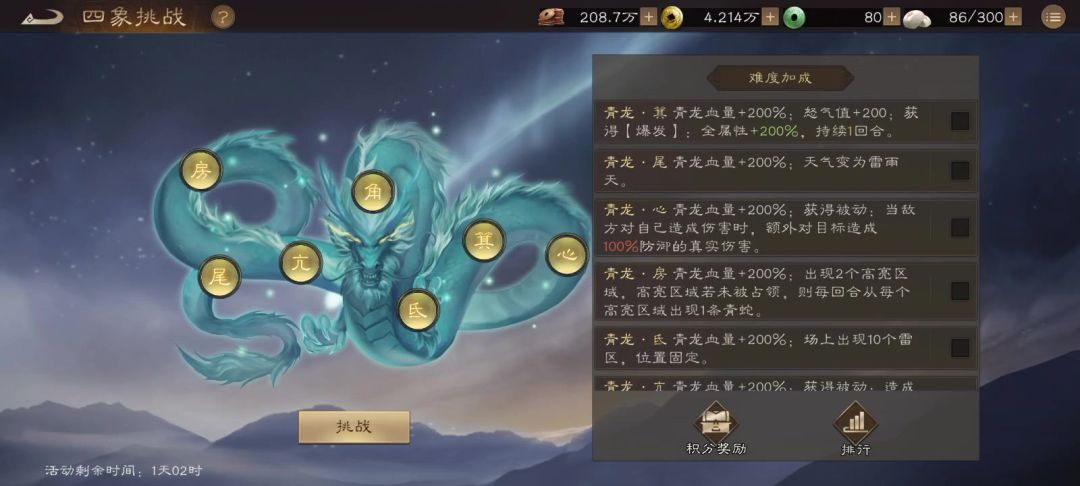Open the help question mark icon

click(x=222, y=17)
